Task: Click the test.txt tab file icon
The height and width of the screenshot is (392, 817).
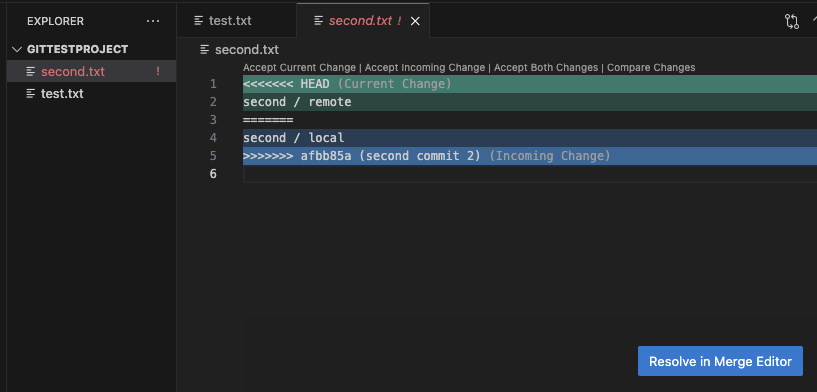Action: point(199,21)
